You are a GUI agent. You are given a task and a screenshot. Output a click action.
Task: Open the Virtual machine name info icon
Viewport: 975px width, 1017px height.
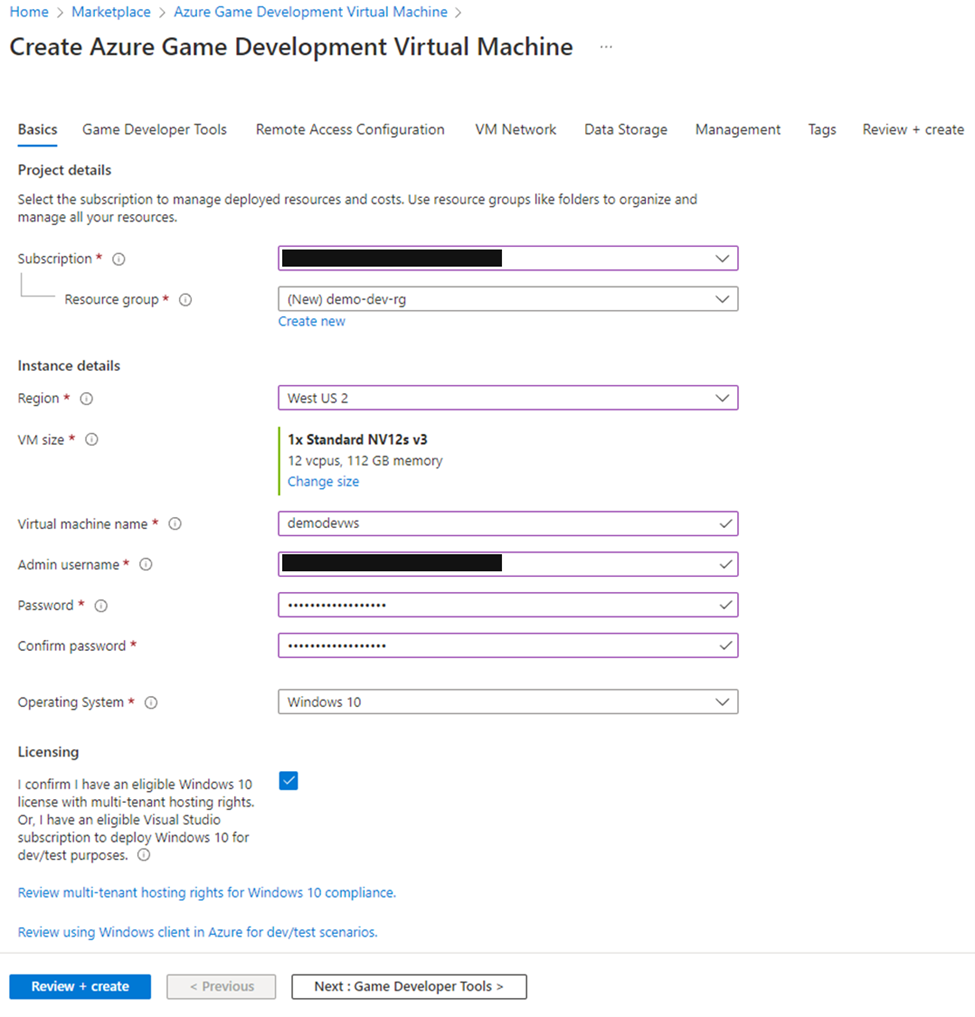coord(174,523)
